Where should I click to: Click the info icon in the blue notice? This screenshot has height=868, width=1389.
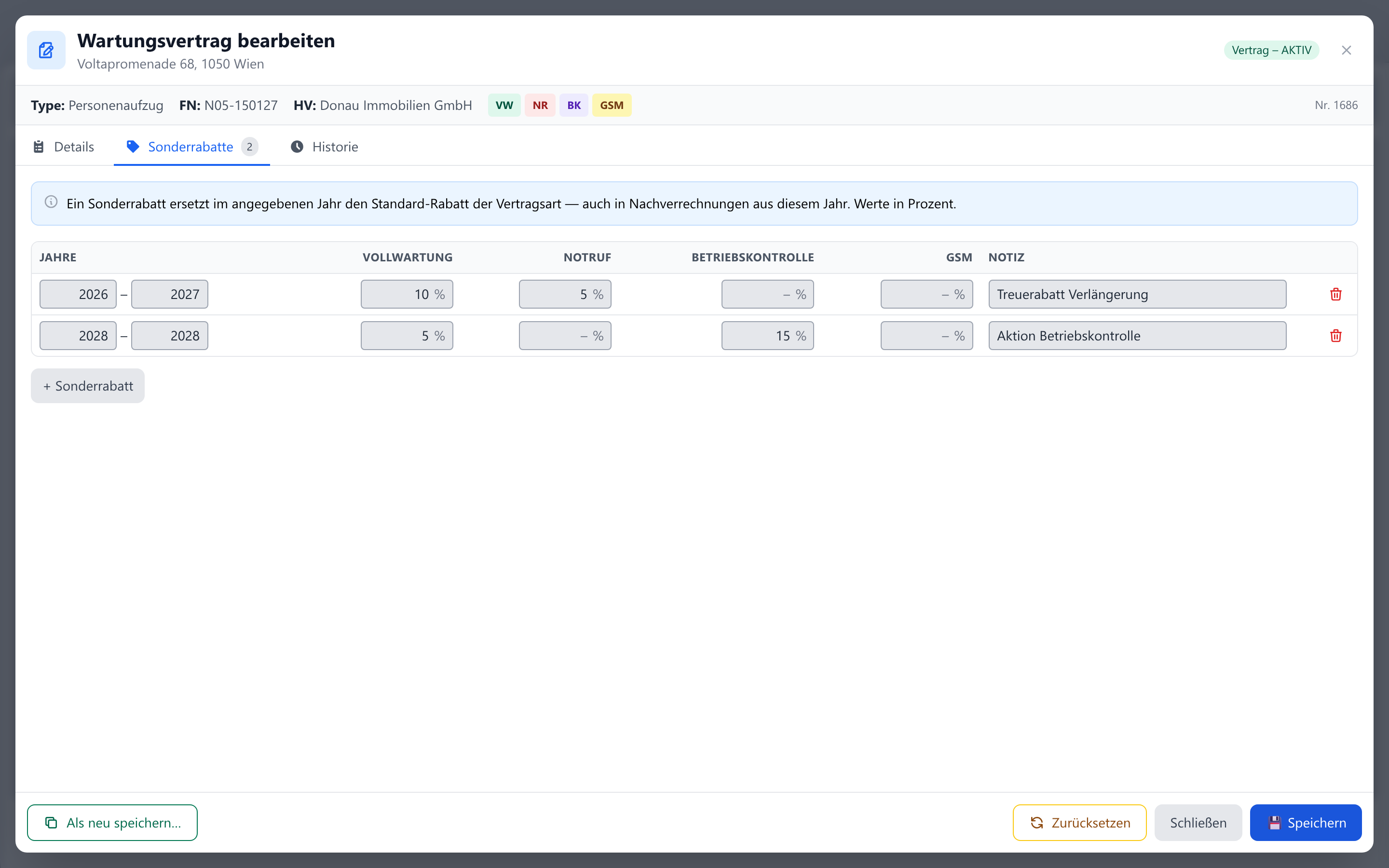pos(51,202)
